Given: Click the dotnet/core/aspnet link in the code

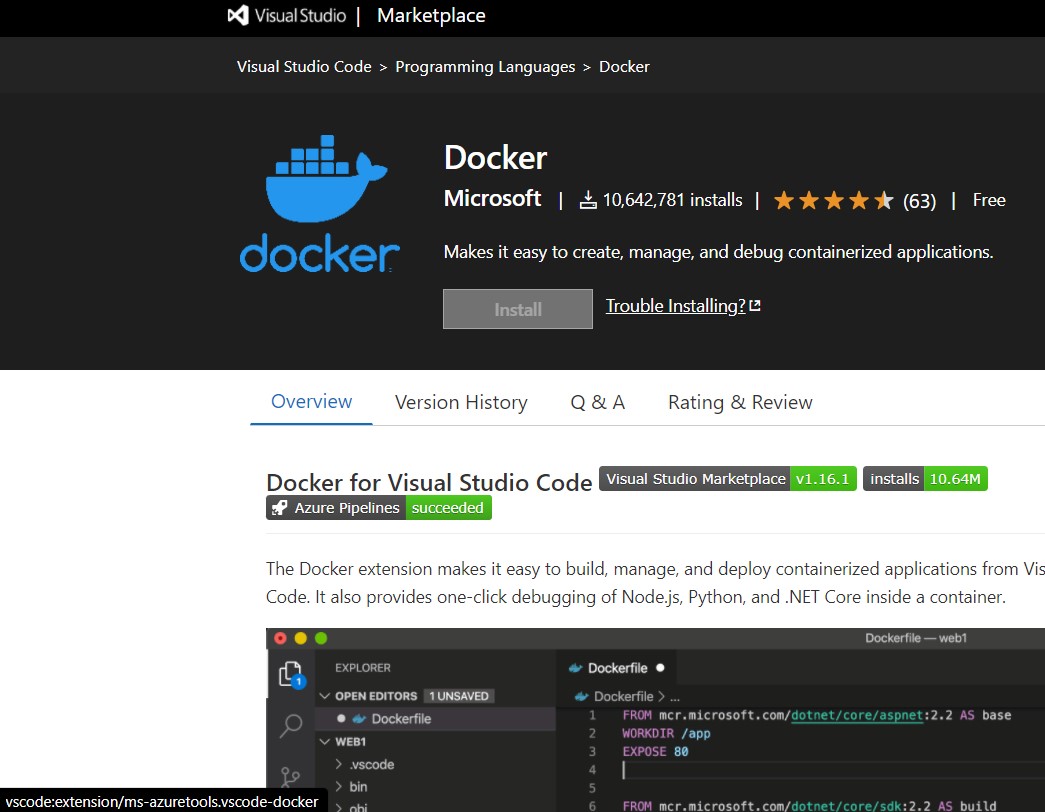Looking at the screenshot, I should [x=857, y=715].
